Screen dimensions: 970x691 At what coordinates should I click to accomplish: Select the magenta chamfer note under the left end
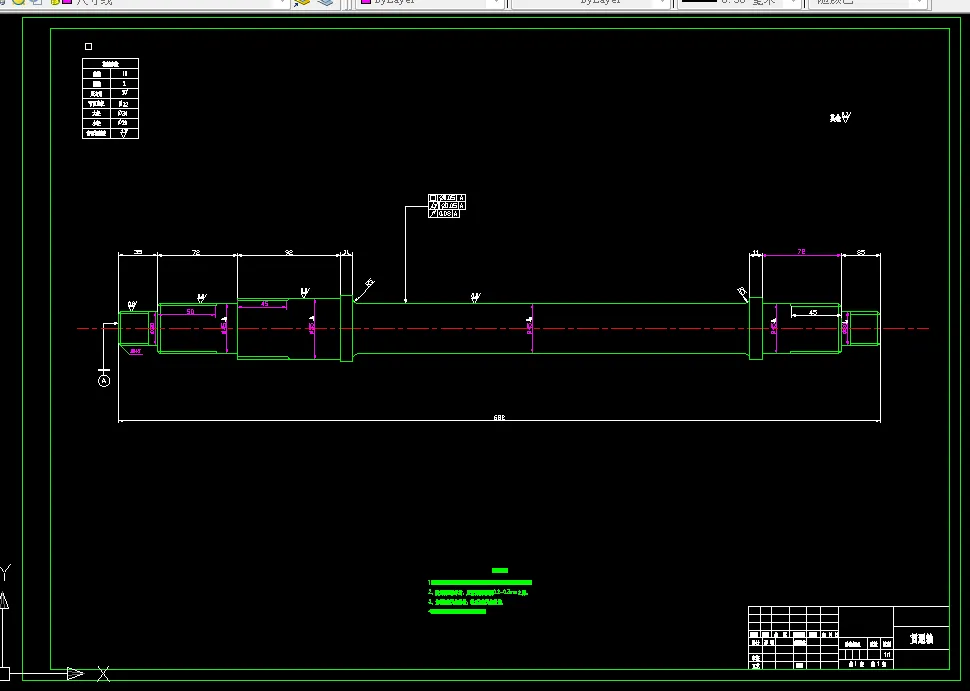[135, 351]
